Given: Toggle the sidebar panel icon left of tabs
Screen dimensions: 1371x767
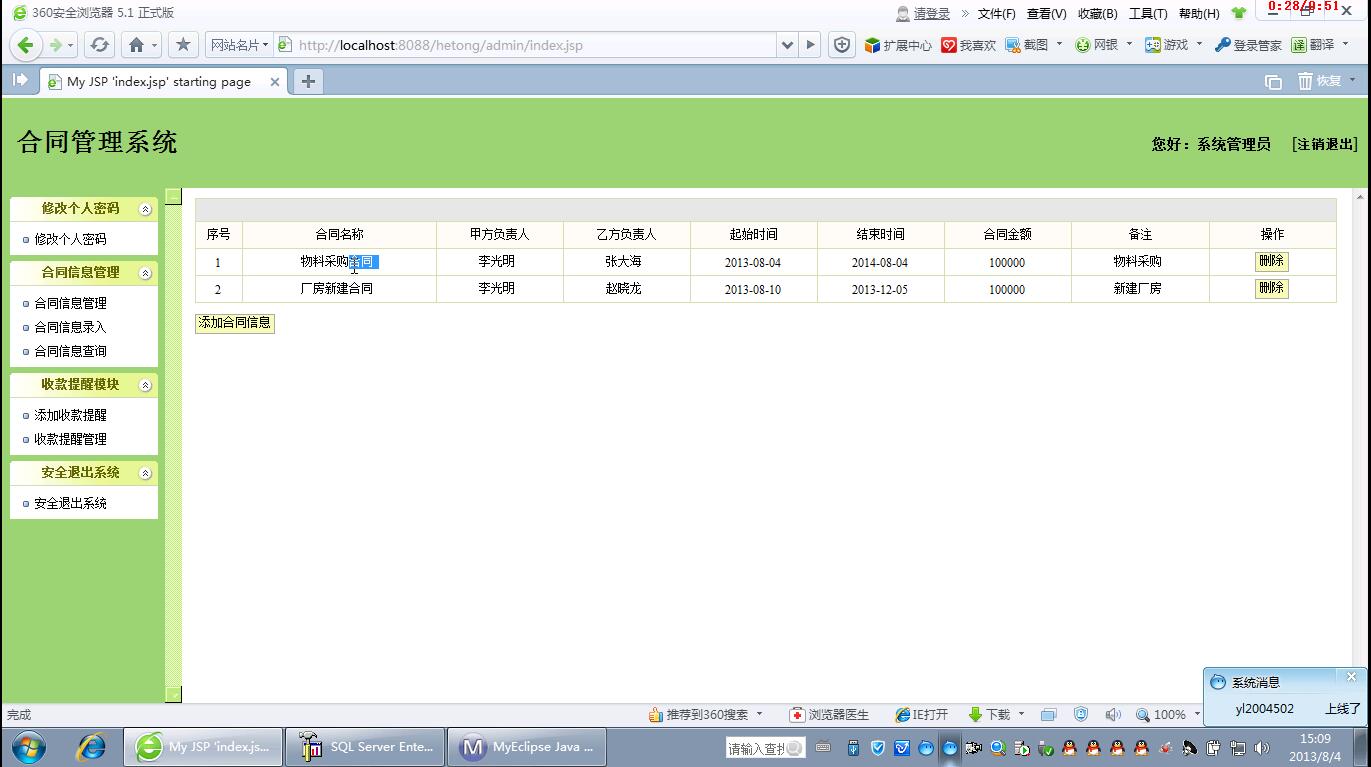Looking at the screenshot, I should coord(20,80).
